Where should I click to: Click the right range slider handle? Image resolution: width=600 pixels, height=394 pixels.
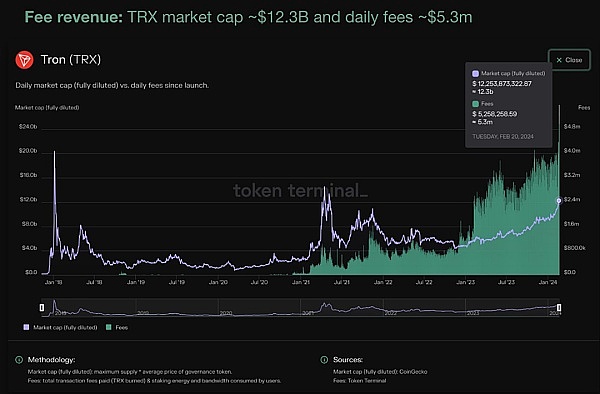click(559, 308)
